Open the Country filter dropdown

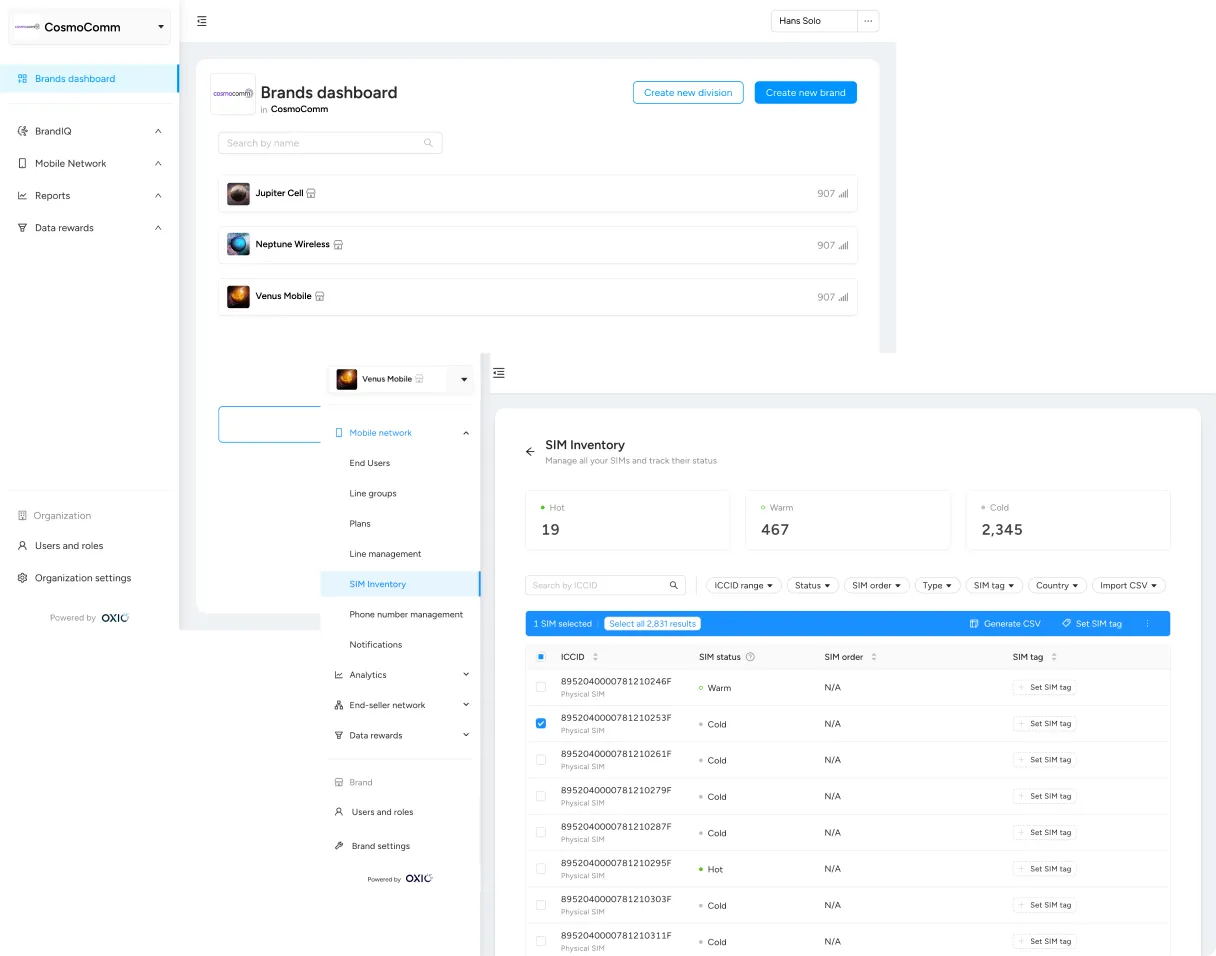coord(1057,585)
